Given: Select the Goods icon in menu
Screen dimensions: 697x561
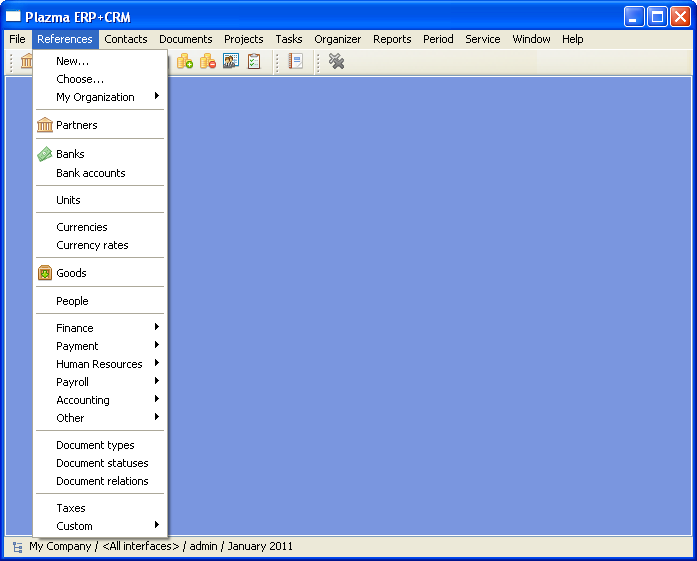Looking at the screenshot, I should (45, 273).
